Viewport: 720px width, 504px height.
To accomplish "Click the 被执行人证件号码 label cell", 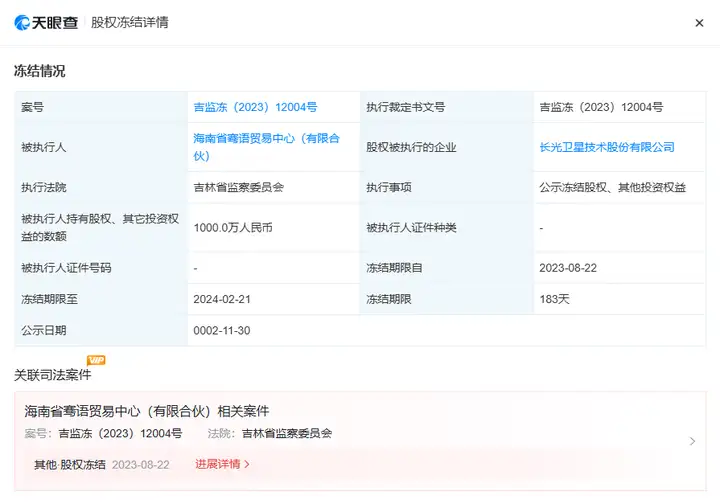I will [101, 268].
